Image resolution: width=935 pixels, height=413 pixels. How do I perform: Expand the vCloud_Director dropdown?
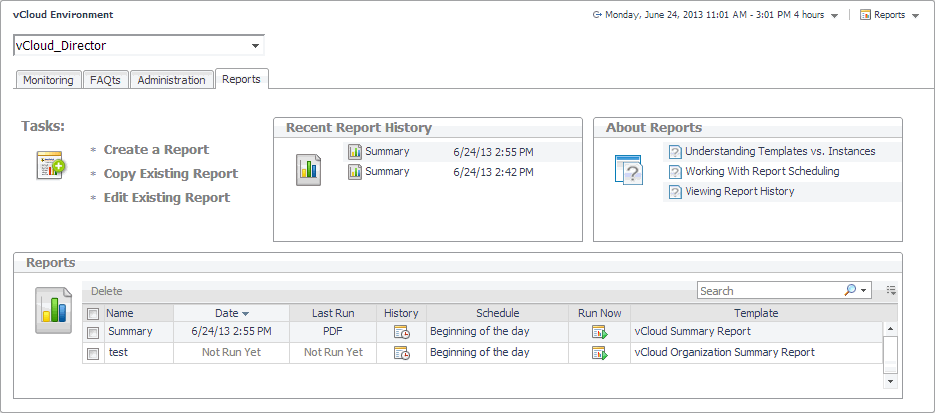tap(256, 46)
